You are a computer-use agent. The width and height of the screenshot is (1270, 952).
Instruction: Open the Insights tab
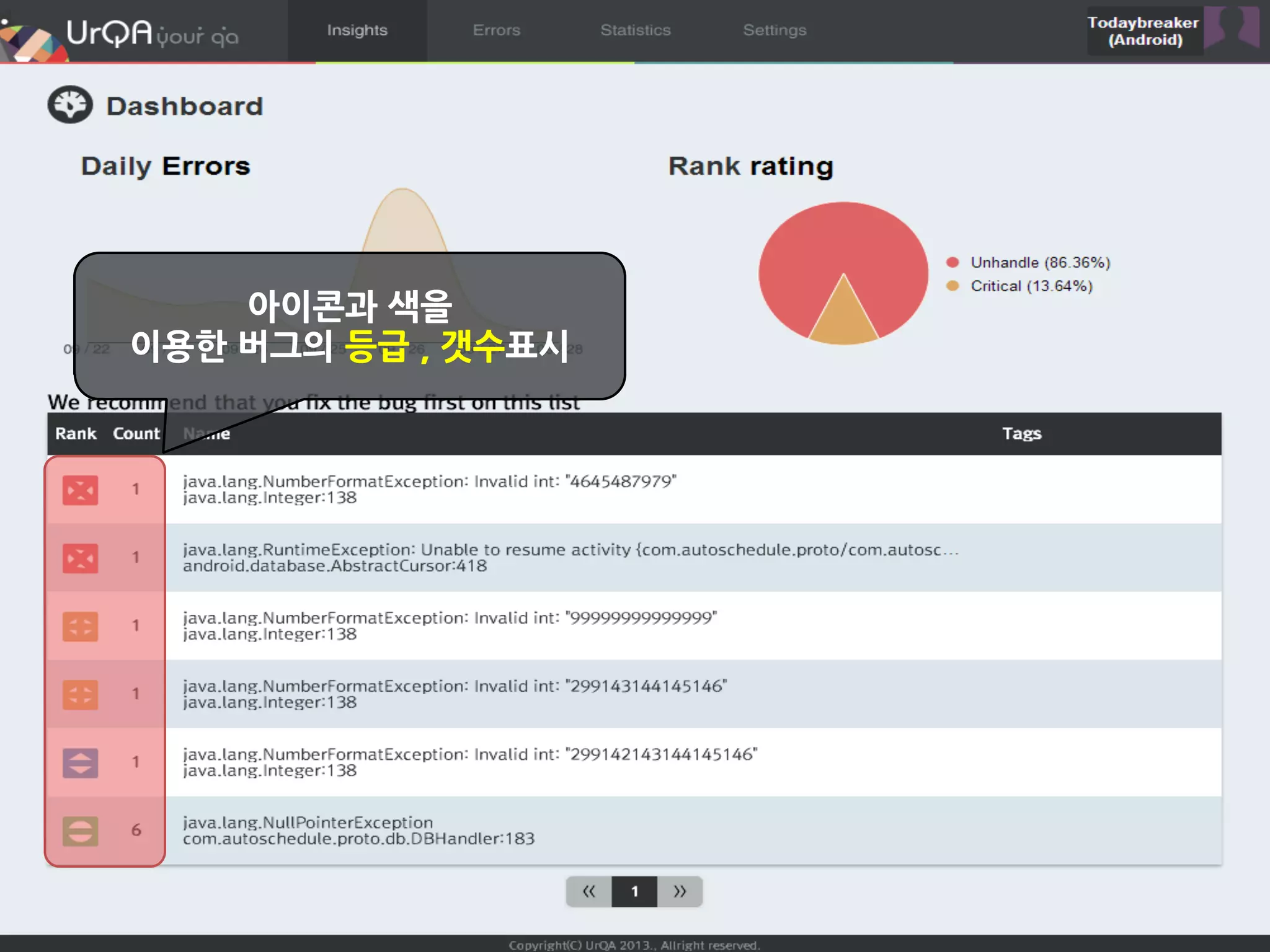tap(357, 30)
